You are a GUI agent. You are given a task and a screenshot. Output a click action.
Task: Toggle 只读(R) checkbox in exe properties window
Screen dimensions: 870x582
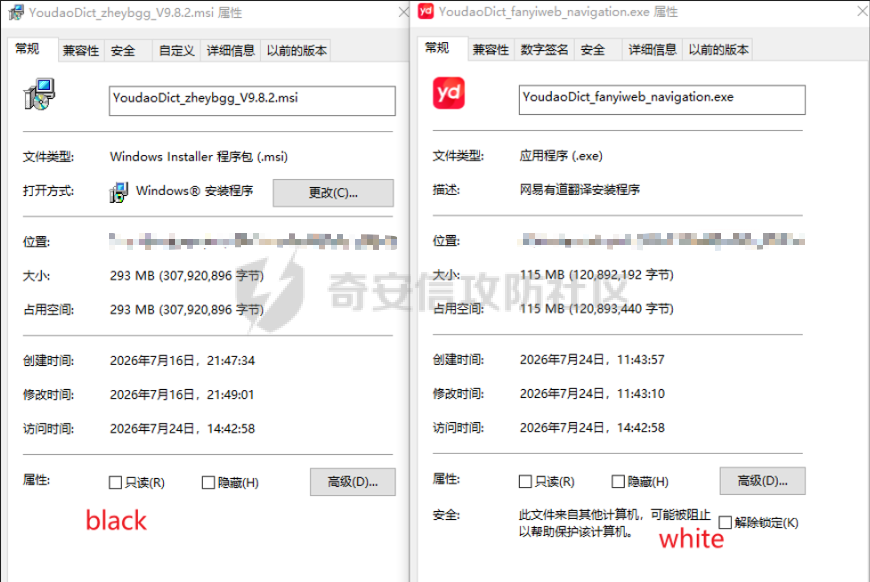[x=525, y=482]
